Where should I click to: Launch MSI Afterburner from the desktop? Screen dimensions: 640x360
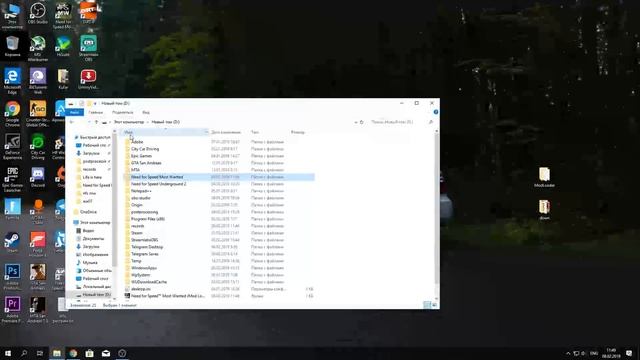tap(38, 48)
